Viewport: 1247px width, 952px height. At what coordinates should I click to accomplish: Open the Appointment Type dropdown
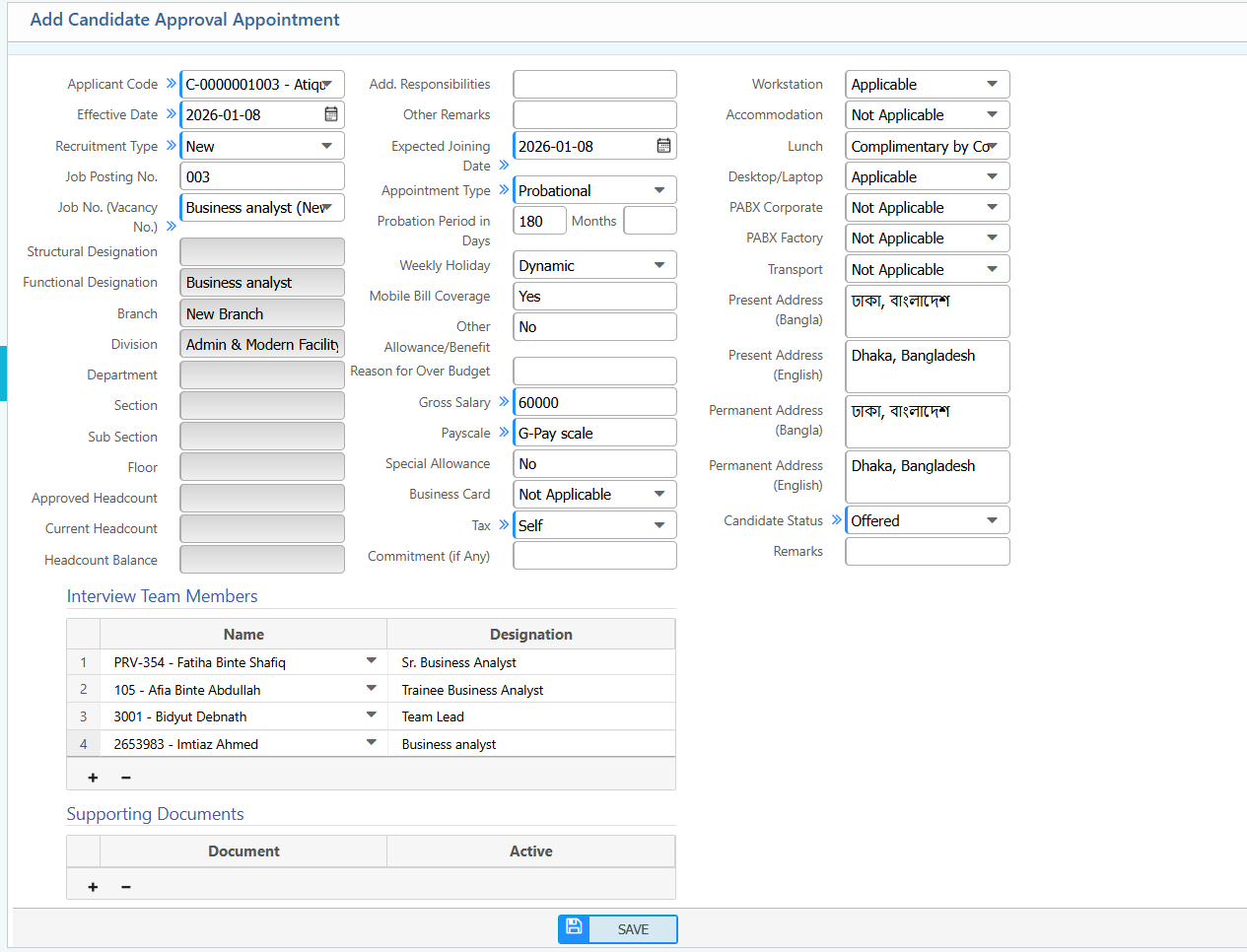coord(659,190)
